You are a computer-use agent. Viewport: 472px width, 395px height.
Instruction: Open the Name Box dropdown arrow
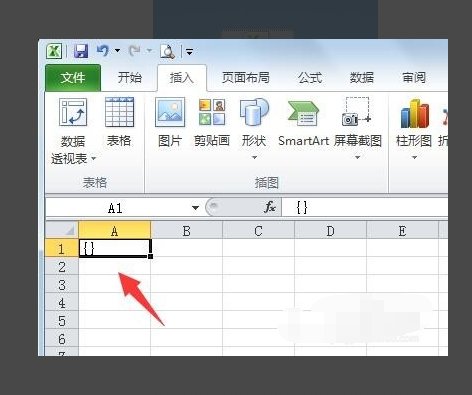pos(196,208)
